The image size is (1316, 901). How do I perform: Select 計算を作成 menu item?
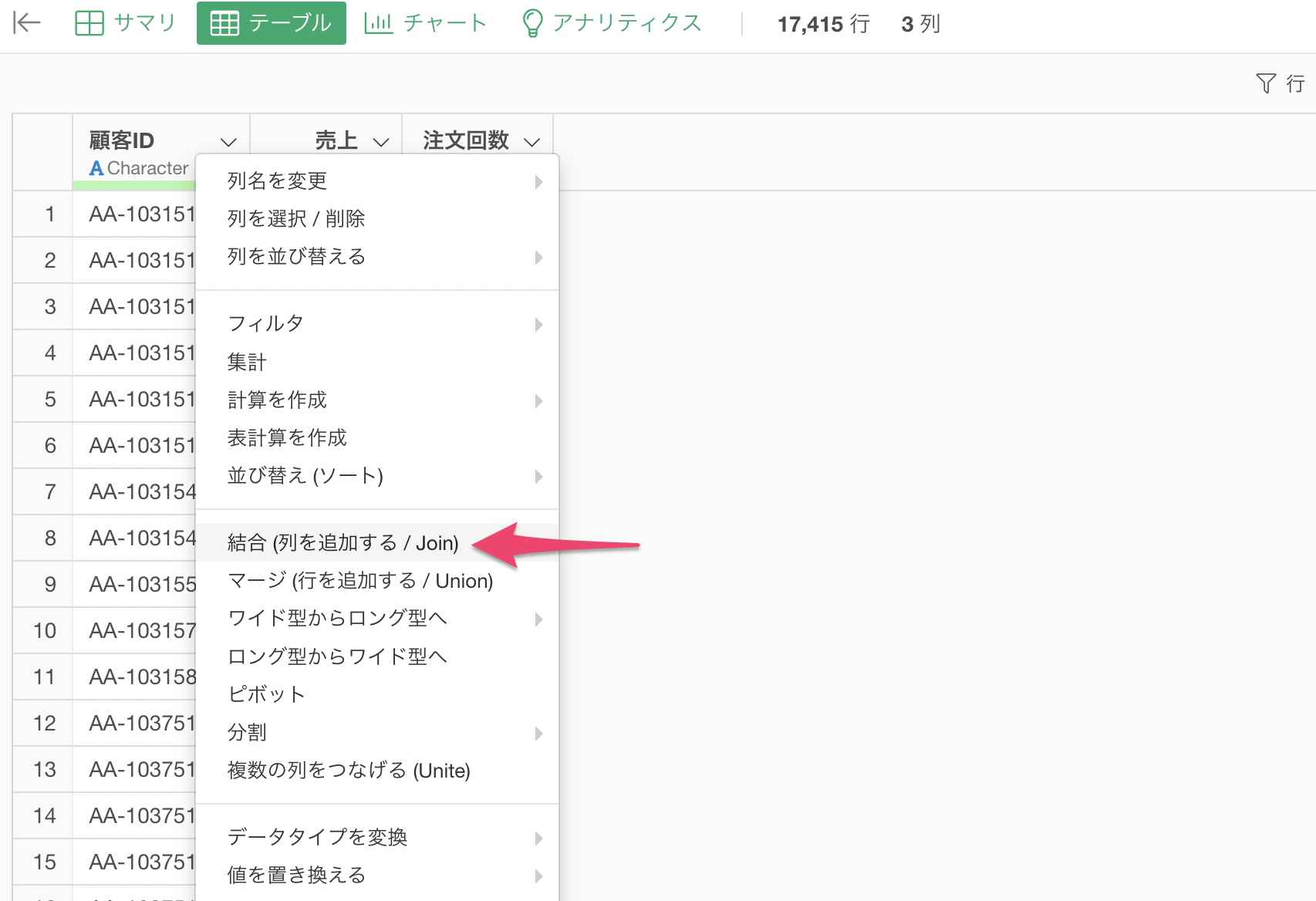click(377, 400)
